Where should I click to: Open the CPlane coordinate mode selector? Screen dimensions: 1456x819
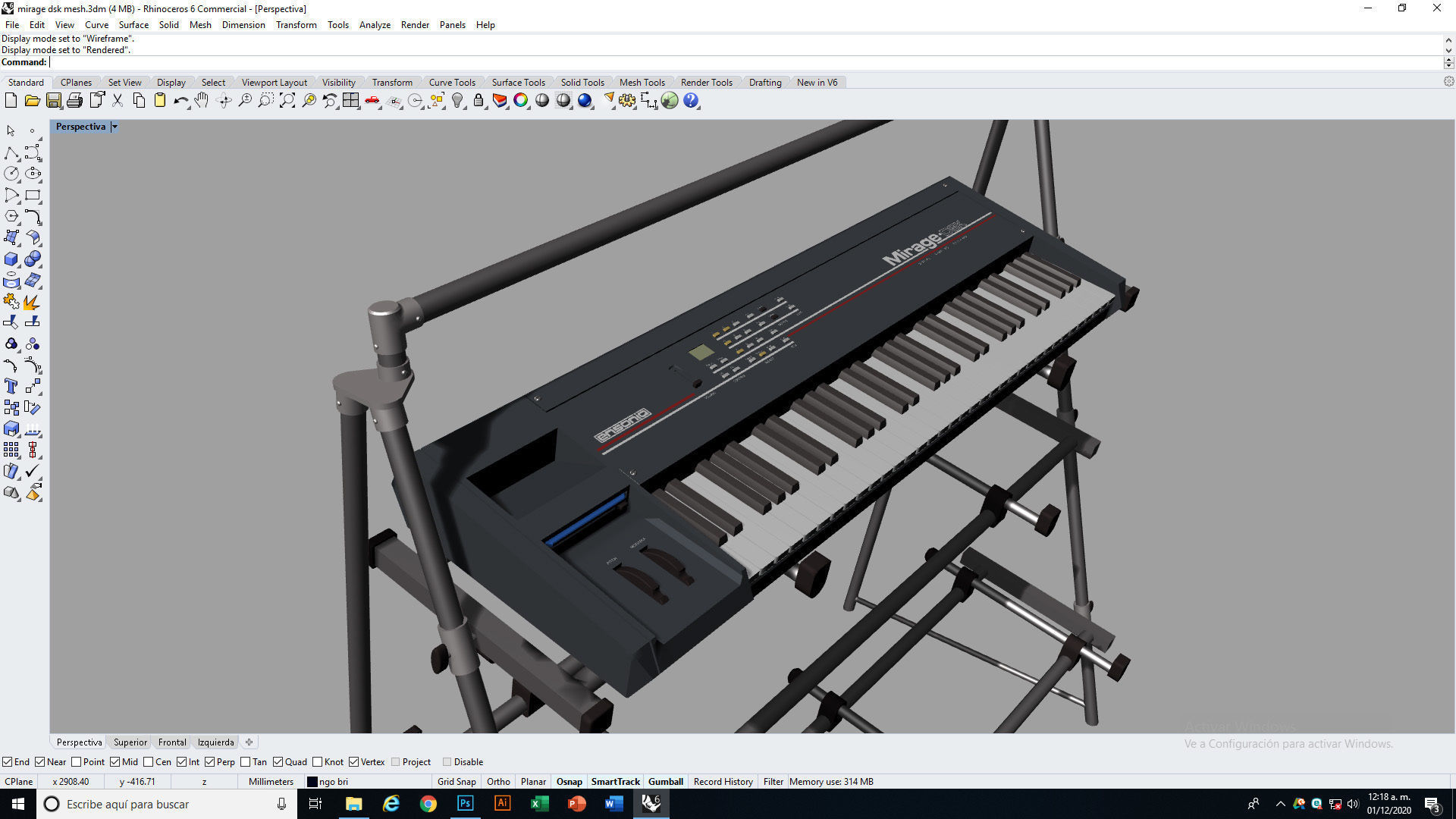pyautogui.click(x=19, y=782)
